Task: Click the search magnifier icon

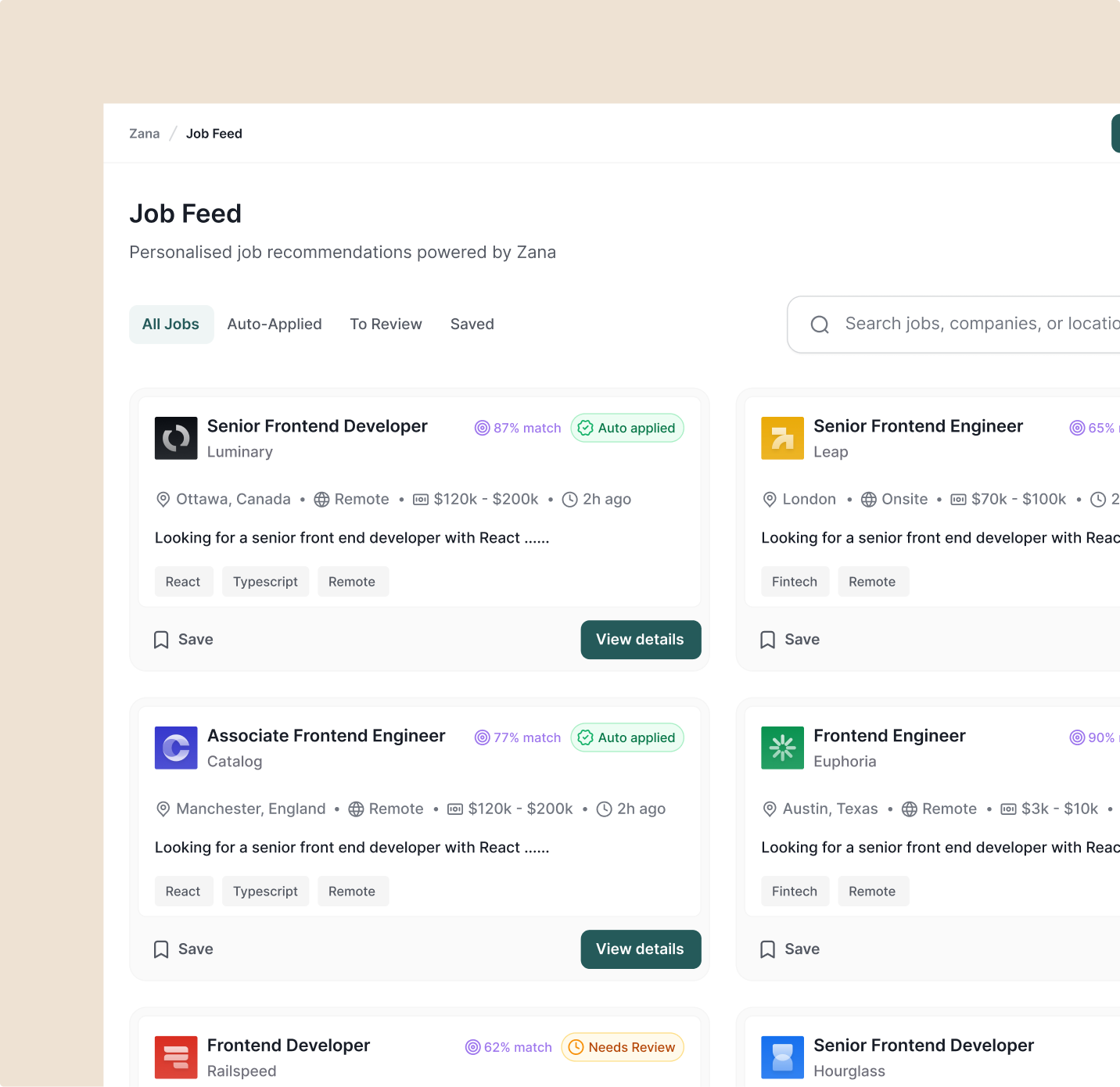Action: (x=820, y=325)
